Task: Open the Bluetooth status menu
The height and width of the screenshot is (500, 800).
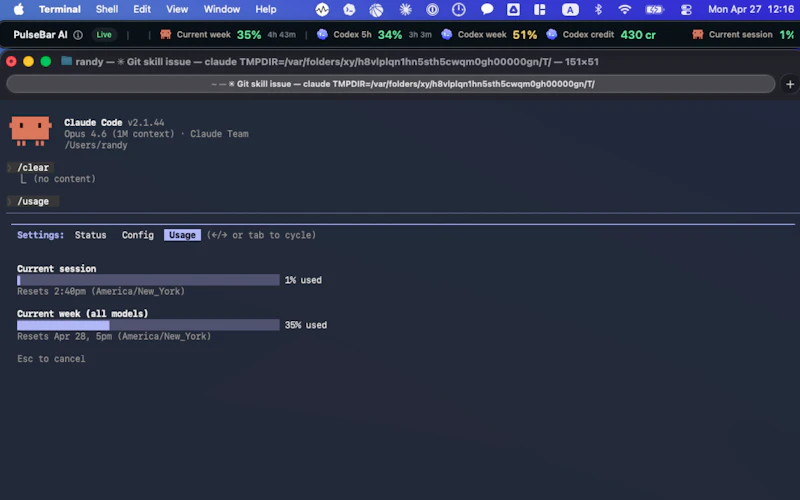Action: (x=598, y=9)
